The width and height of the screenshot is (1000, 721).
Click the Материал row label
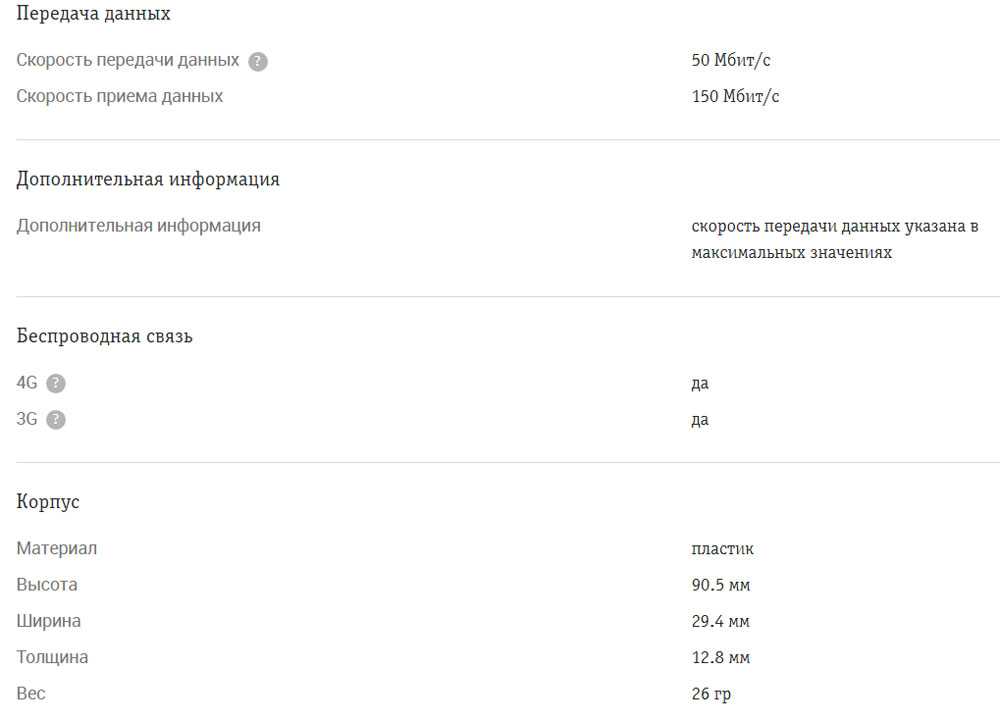(57, 549)
